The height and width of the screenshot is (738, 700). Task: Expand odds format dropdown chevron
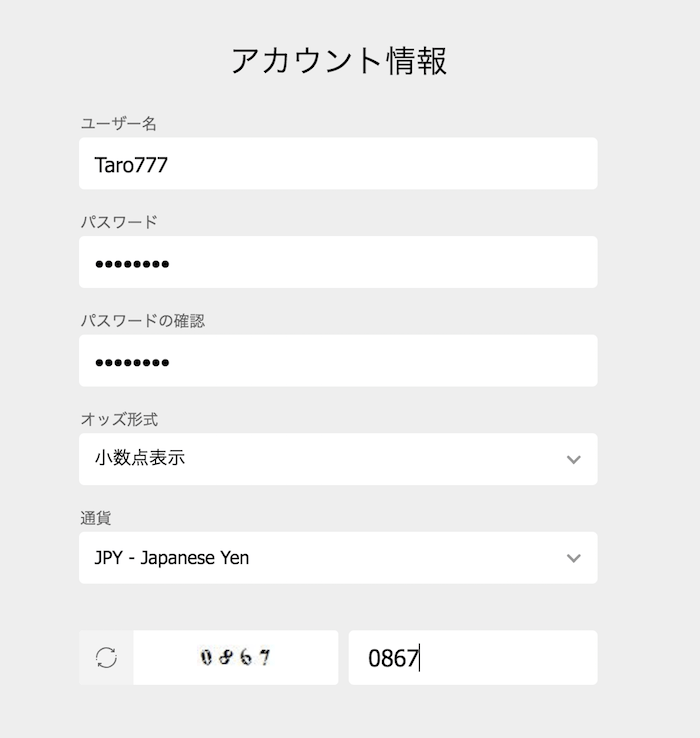(x=573, y=460)
